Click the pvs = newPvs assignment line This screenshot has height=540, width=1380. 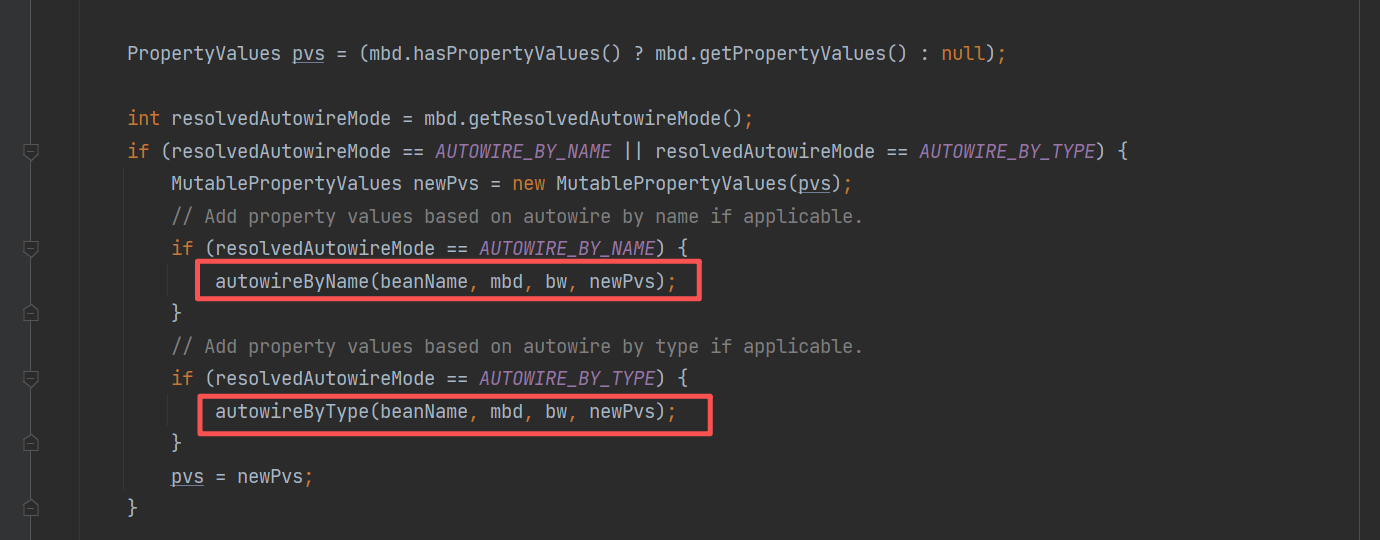[x=242, y=476]
